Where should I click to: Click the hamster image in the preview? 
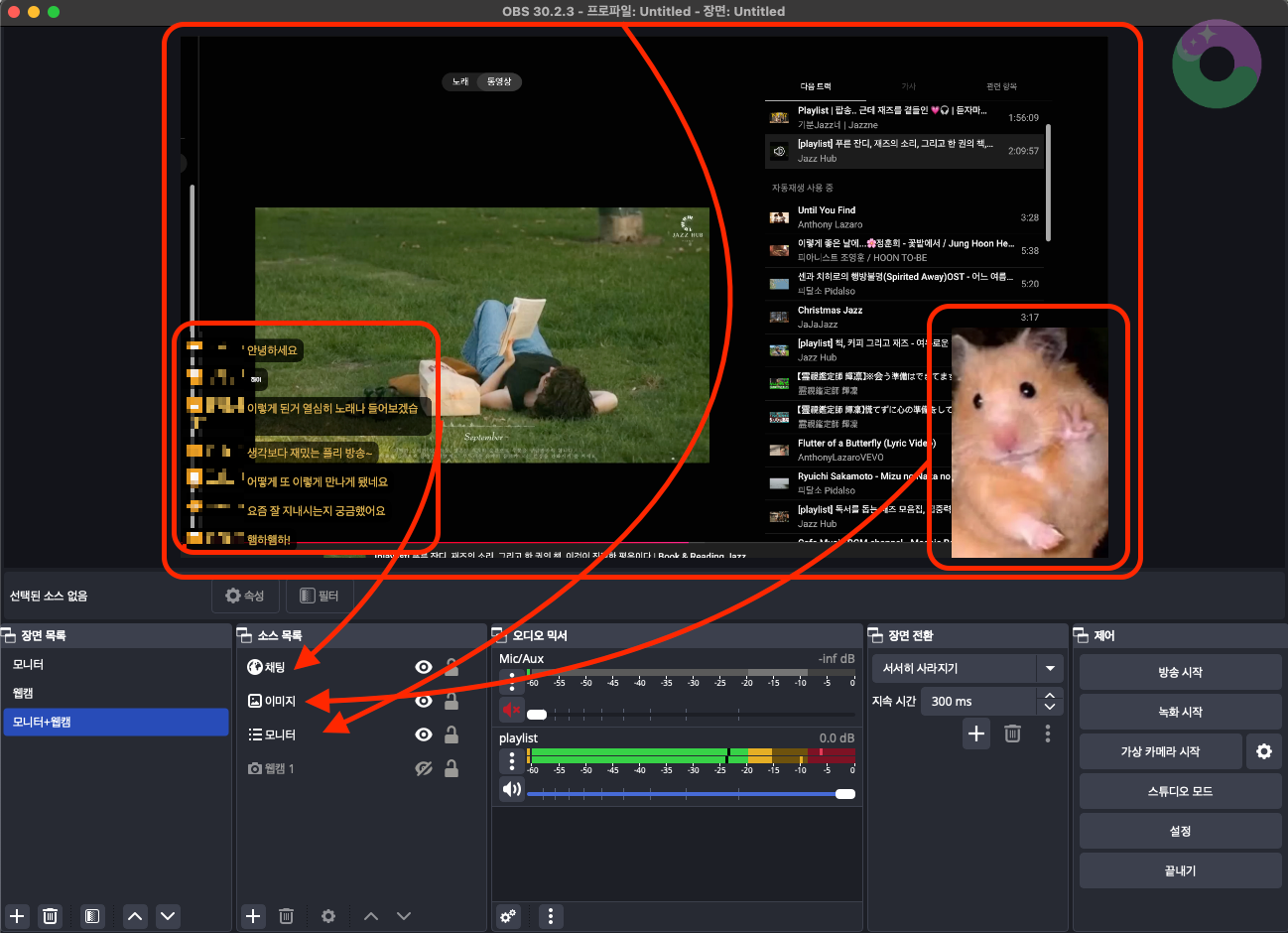[x=1030, y=443]
